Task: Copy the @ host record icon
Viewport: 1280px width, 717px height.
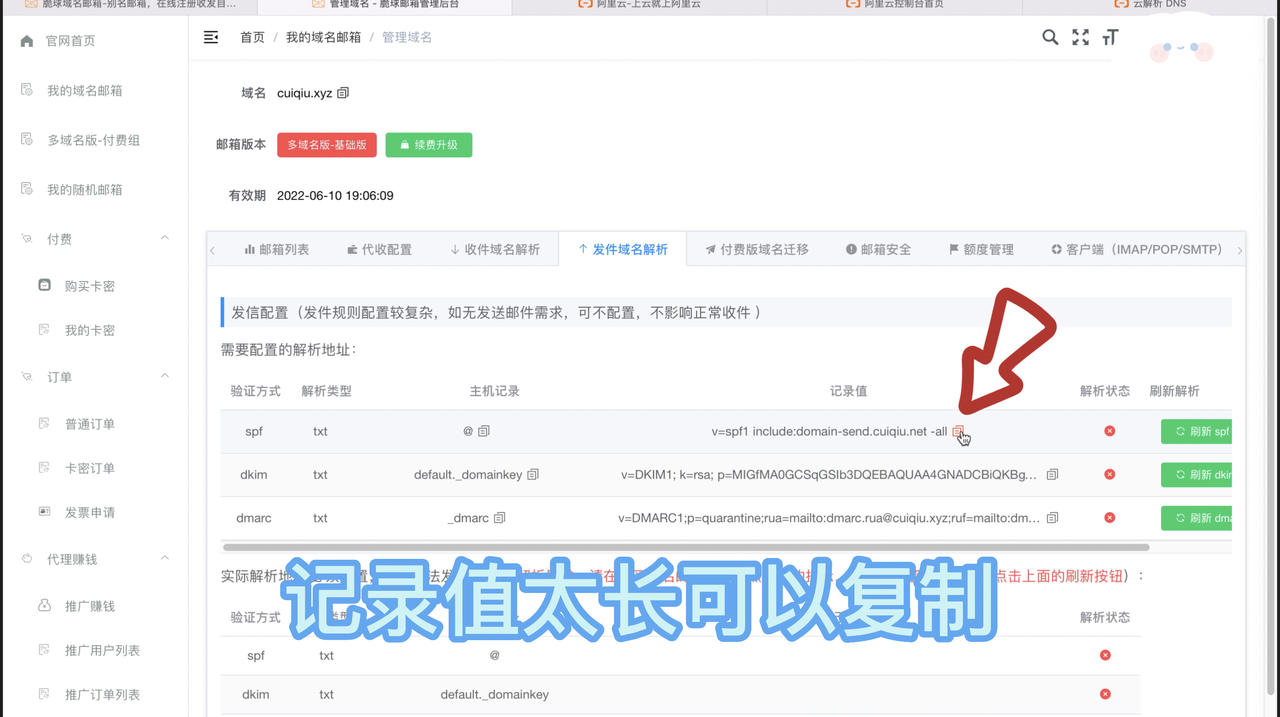Action: tap(484, 431)
